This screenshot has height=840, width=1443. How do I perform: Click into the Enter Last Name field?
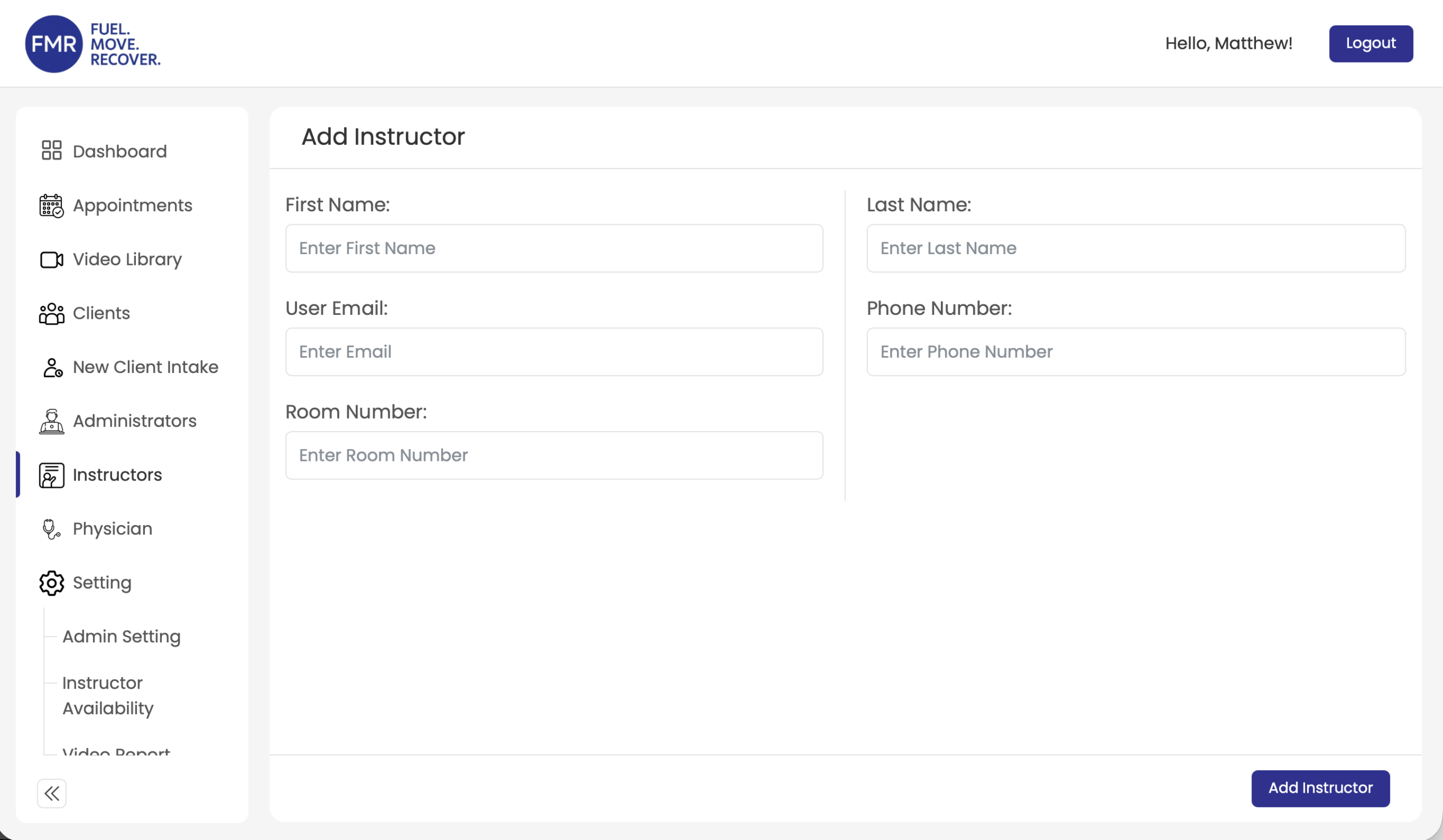[1135, 248]
